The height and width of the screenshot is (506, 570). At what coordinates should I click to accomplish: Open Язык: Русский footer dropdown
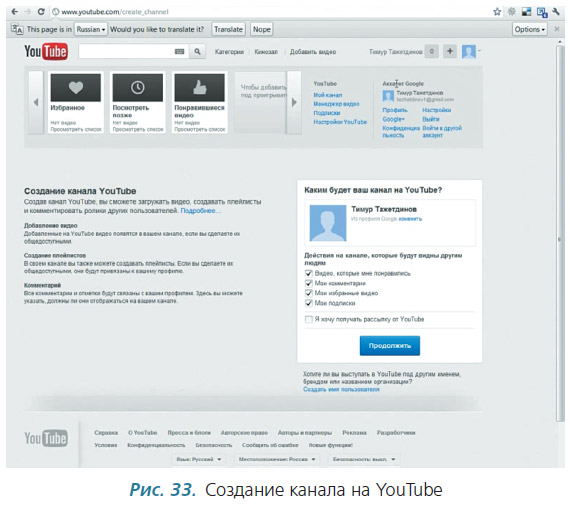coord(198,459)
